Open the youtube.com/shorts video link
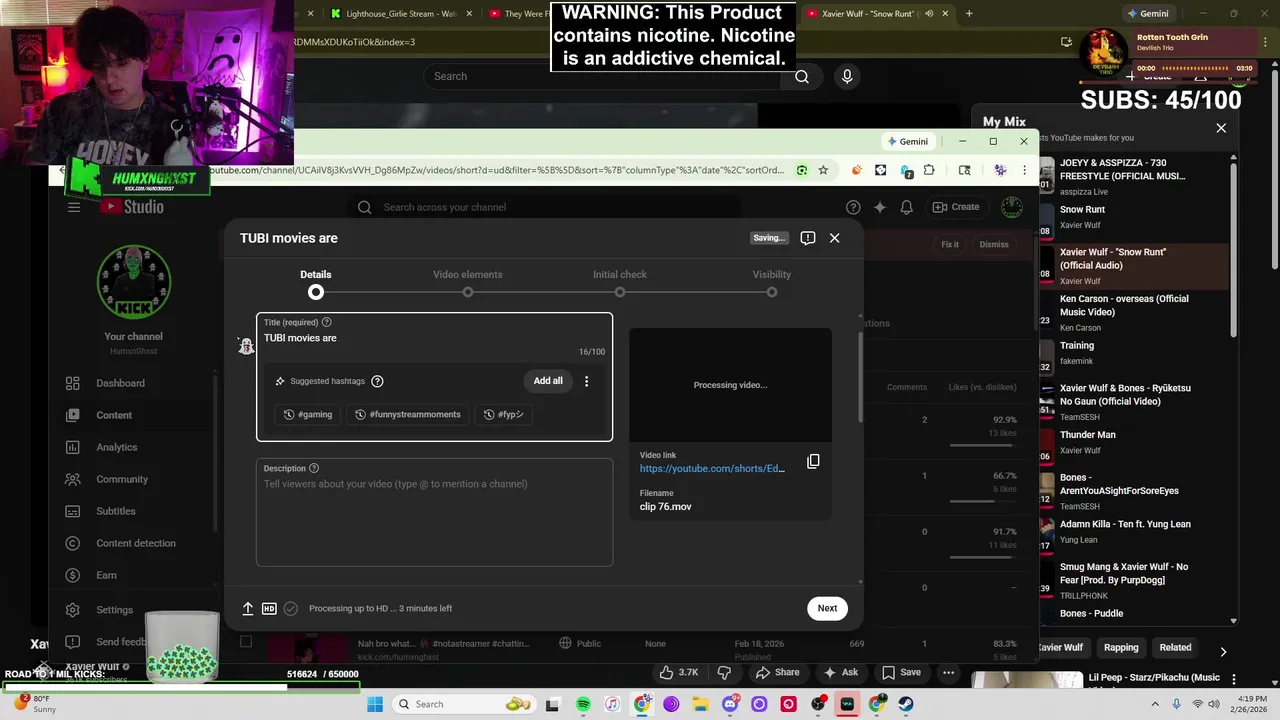1280x720 pixels. click(712, 468)
